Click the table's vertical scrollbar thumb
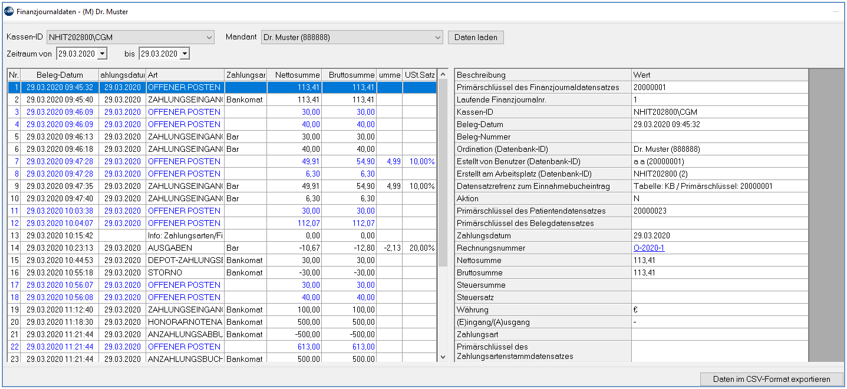The width and height of the screenshot is (847, 389). (443, 173)
